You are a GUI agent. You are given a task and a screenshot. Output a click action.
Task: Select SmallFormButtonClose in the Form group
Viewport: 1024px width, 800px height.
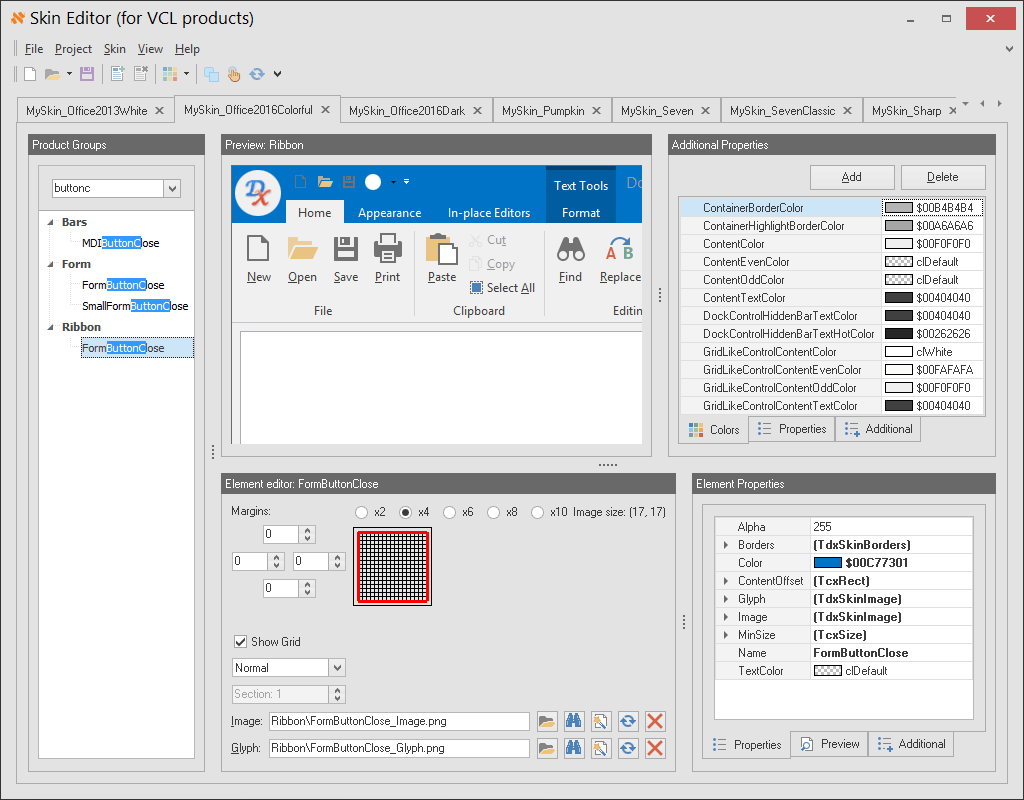click(135, 306)
